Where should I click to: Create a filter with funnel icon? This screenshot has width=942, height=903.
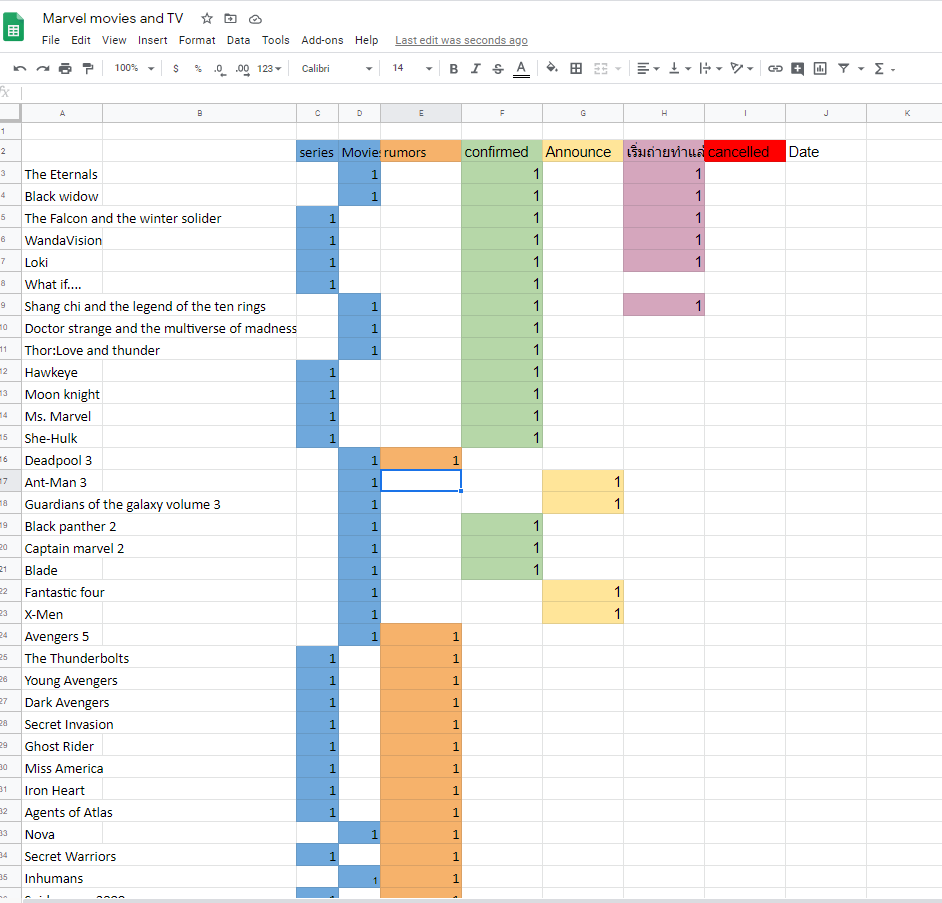(843, 68)
